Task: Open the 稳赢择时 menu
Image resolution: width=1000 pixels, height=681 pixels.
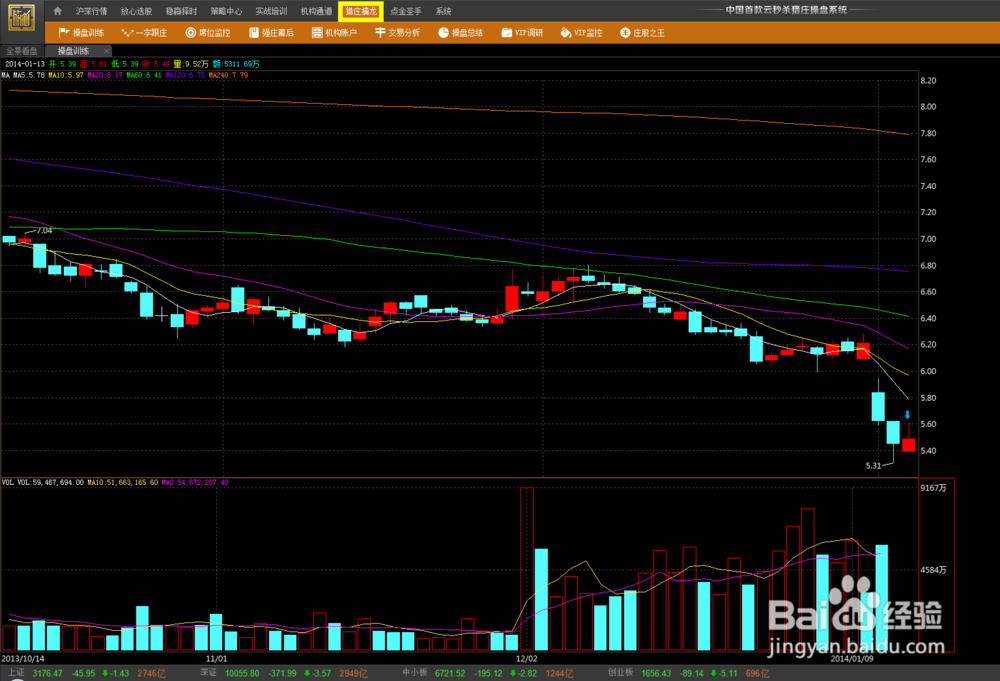Action: [x=181, y=11]
